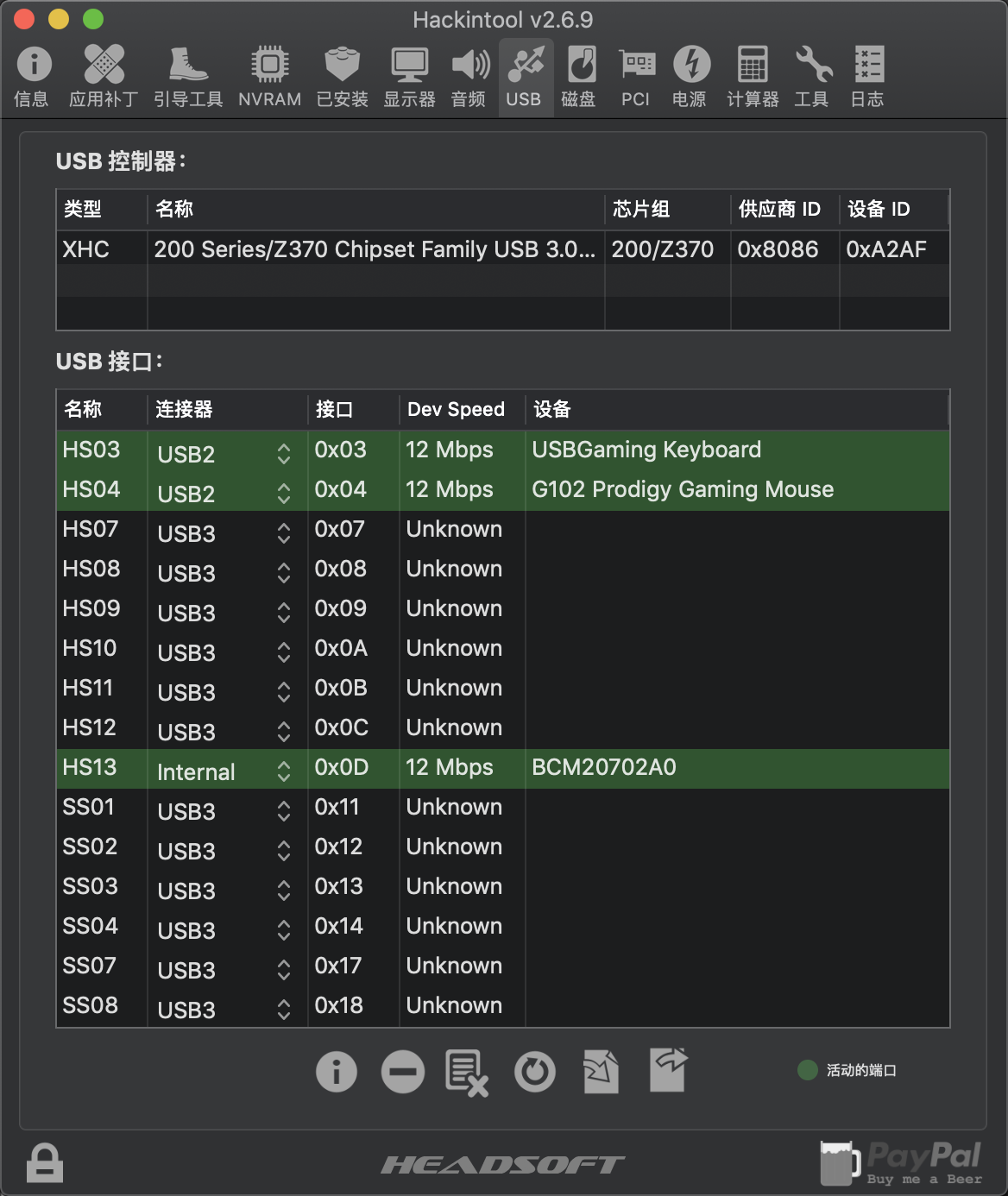Click the lock icon at bottom left
Screen dimensions: 1008x1196
[x=44, y=1162]
